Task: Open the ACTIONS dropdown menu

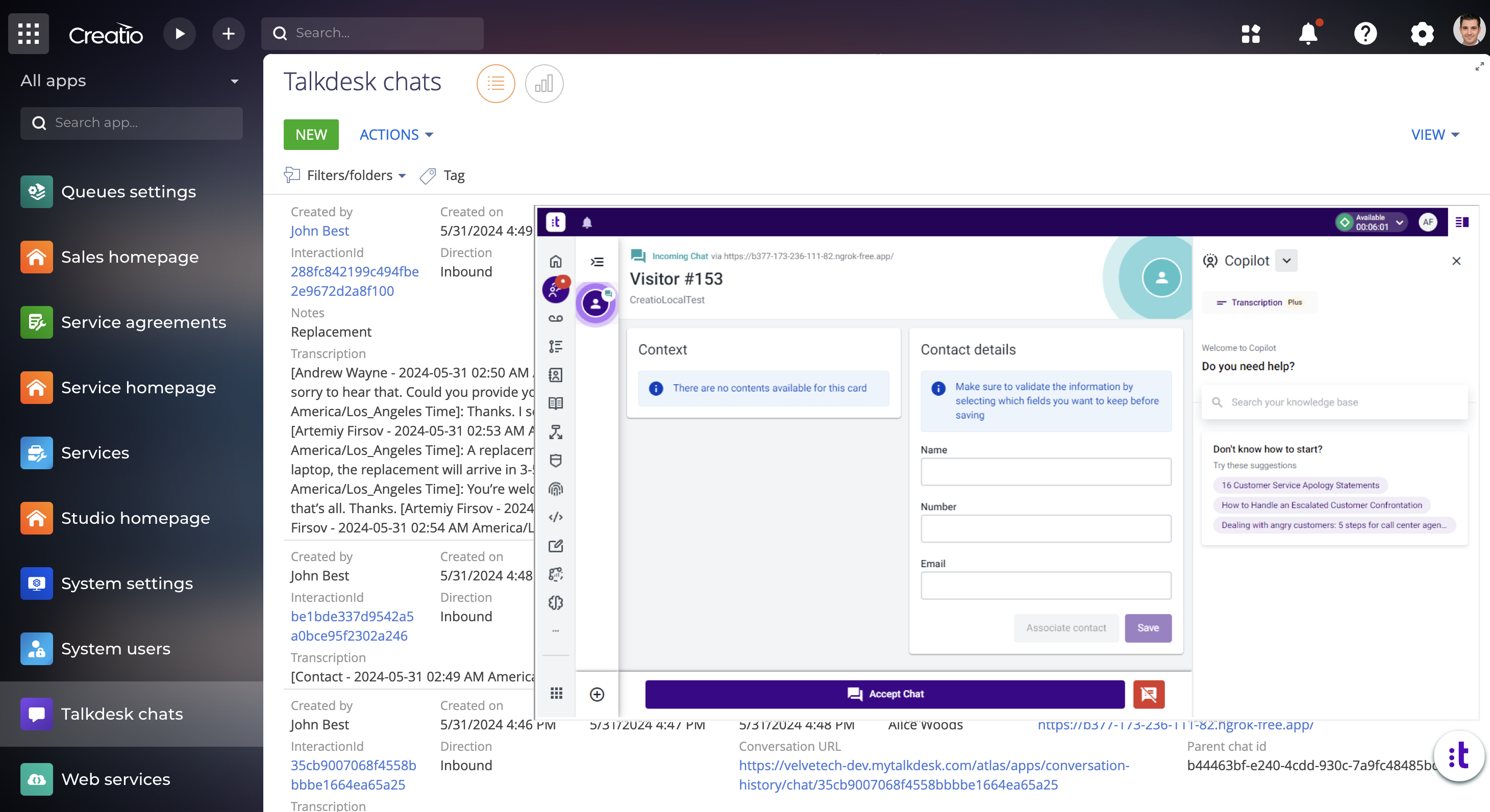Action: [396, 135]
